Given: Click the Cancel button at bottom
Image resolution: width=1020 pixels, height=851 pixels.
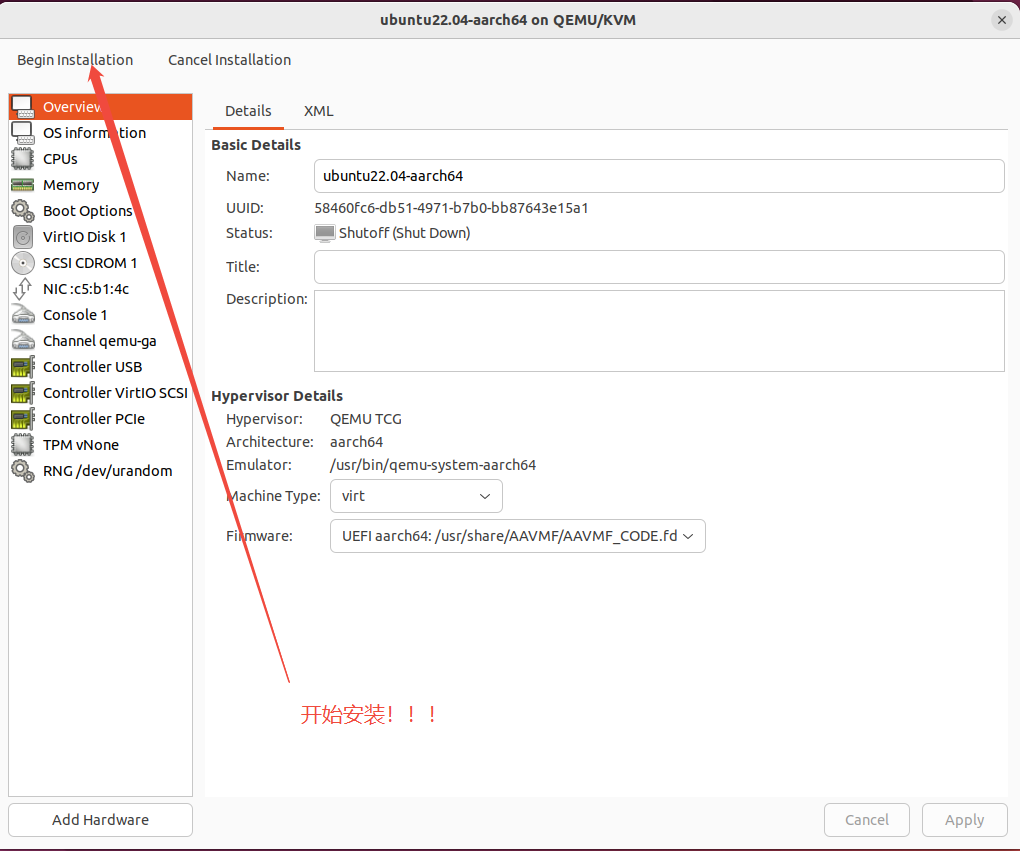Looking at the screenshot, I should (866, 820).
